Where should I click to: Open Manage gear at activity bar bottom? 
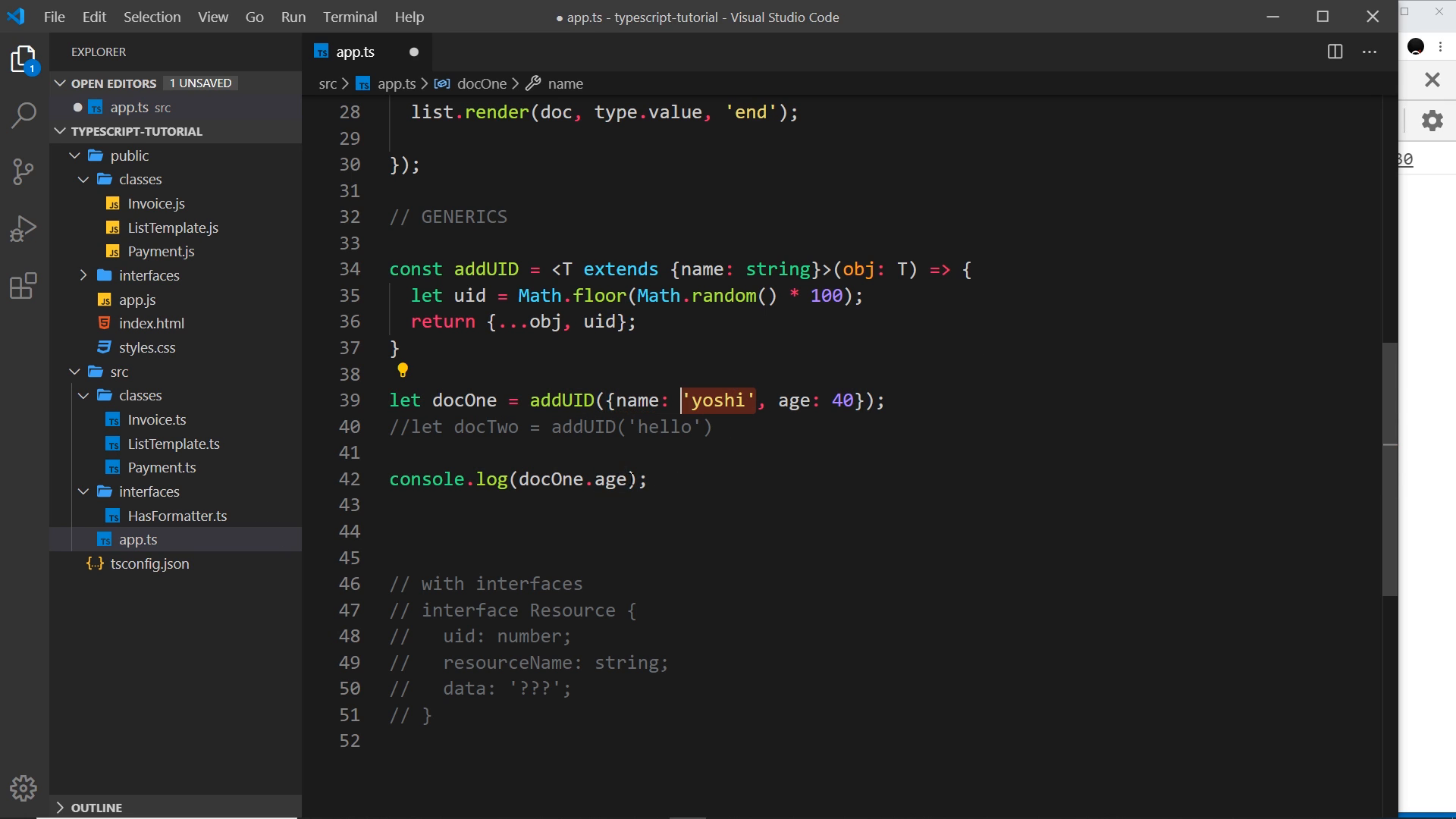click(x=24, y=789)
